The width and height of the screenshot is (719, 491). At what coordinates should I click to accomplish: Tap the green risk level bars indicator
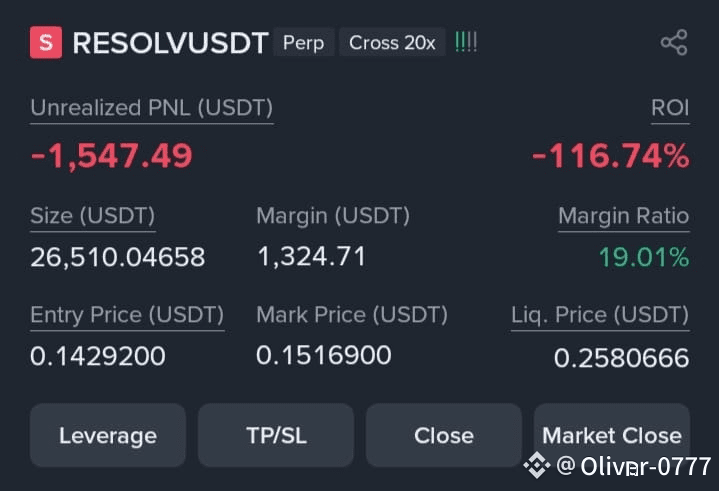pyautogui.click(x=466, y=43)
